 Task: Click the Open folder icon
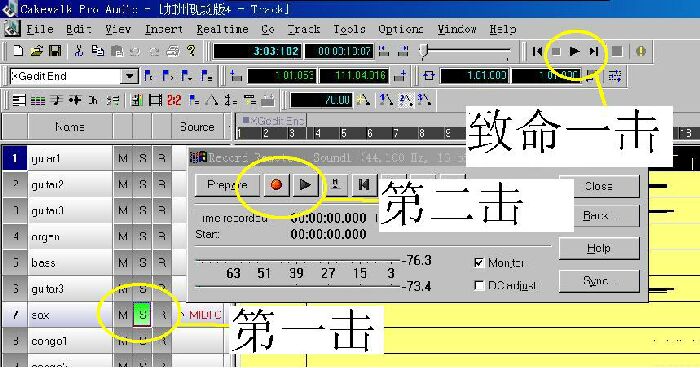tap(37, 51)
